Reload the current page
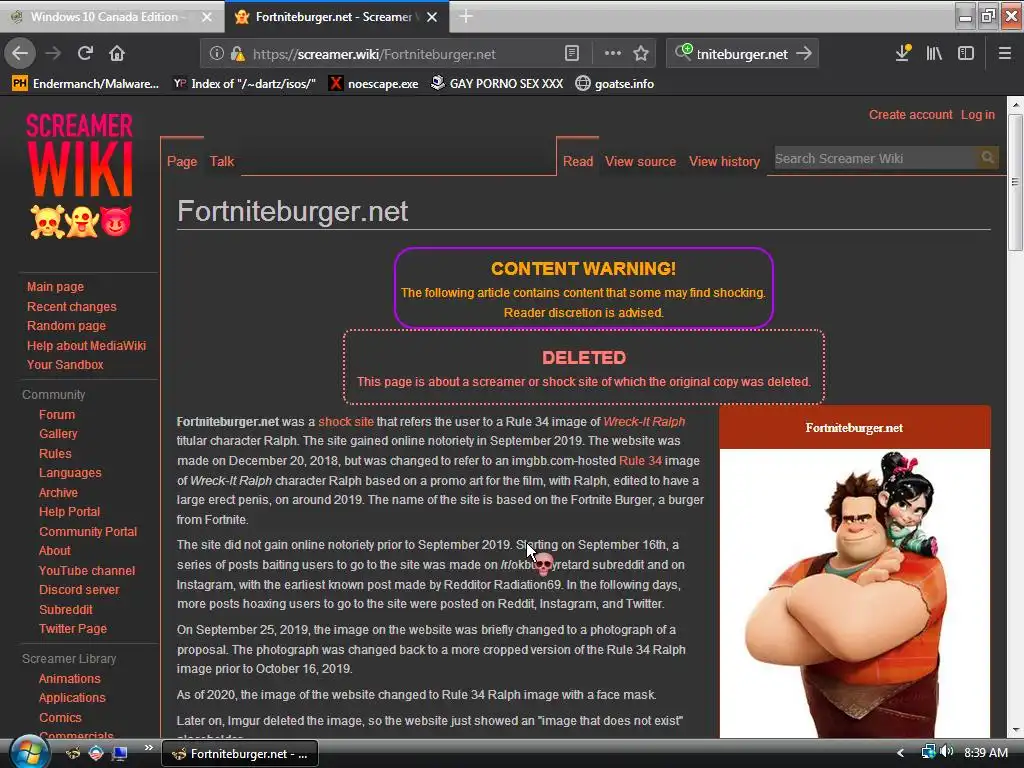1024x768 pixels. (85, 53)
